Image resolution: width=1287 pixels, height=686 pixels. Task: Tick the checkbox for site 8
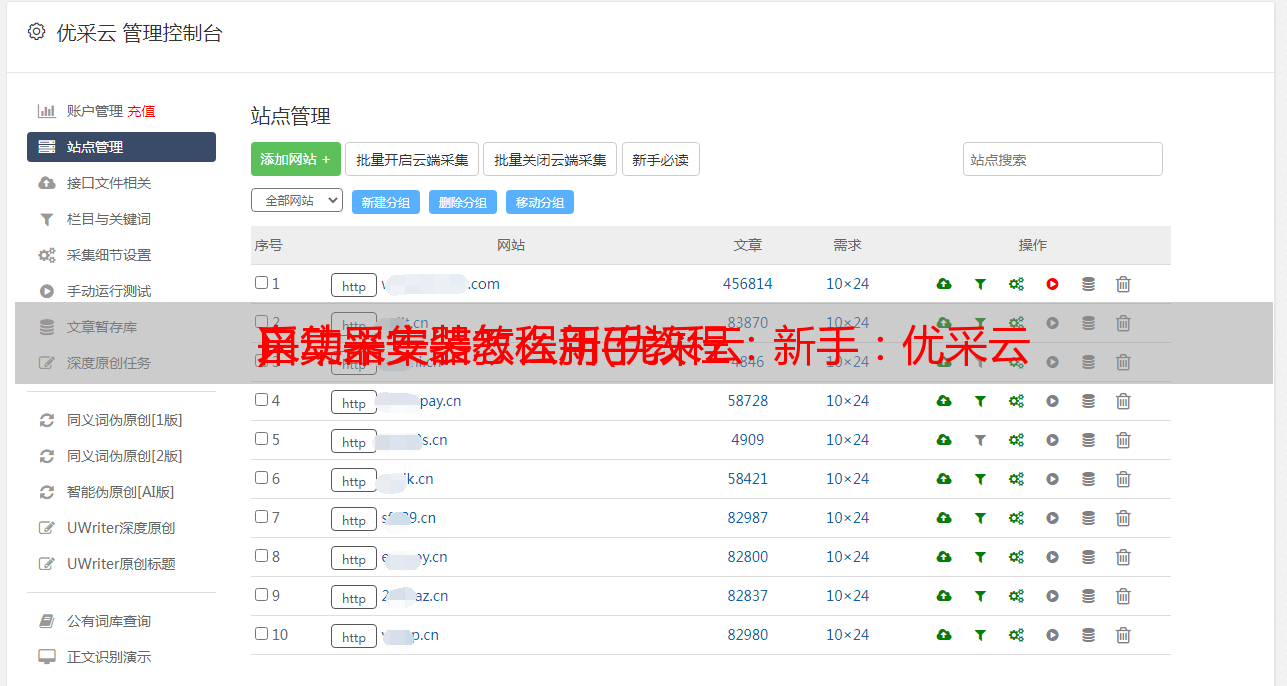[x=261, y=556]
